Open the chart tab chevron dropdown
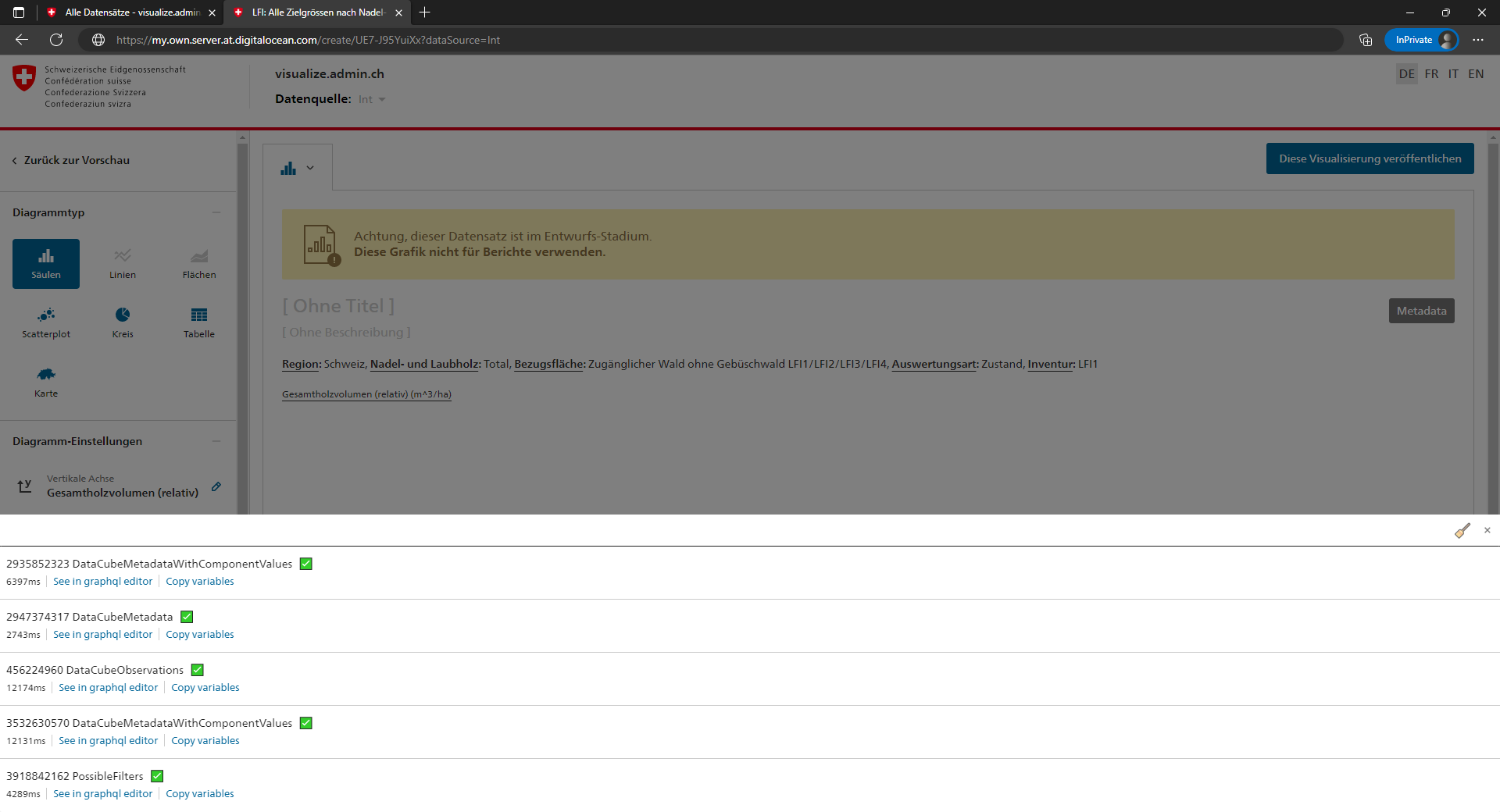 [x=310, y=167]
